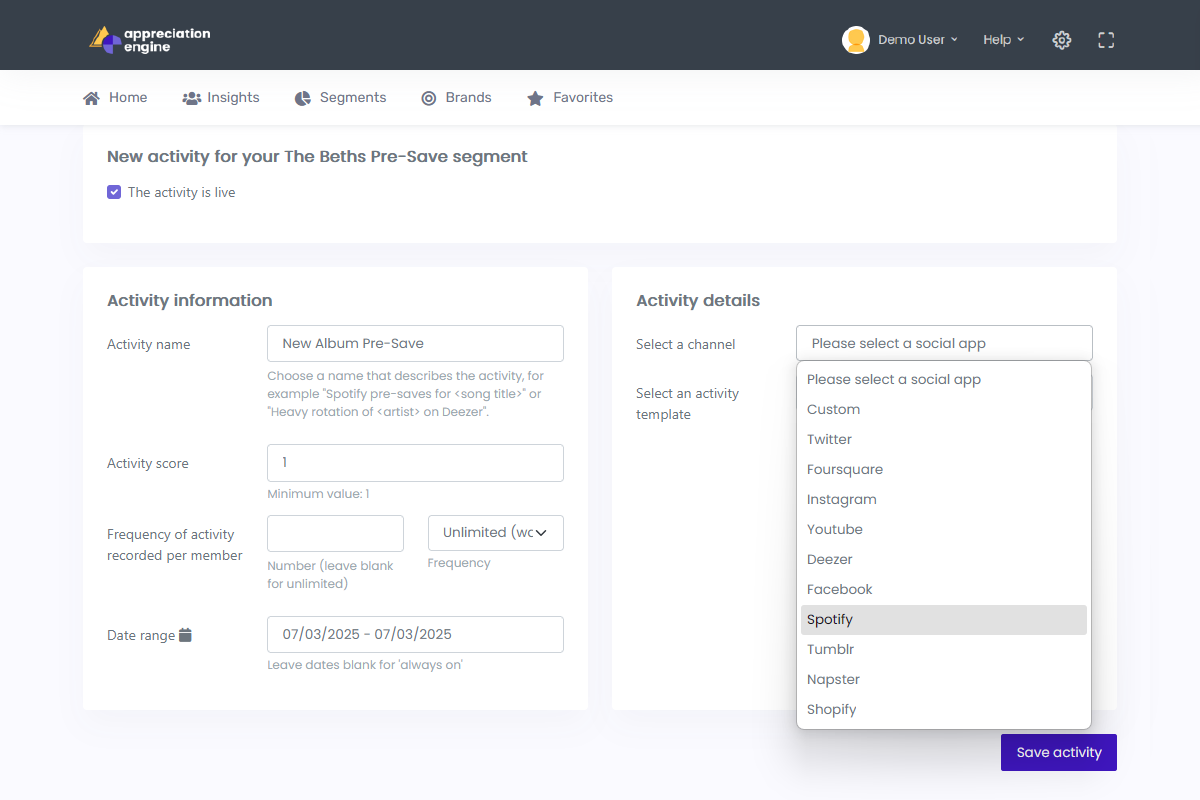Click the Demo User avatar icon
1200x800 pixels.
click(x=856, y=40)
